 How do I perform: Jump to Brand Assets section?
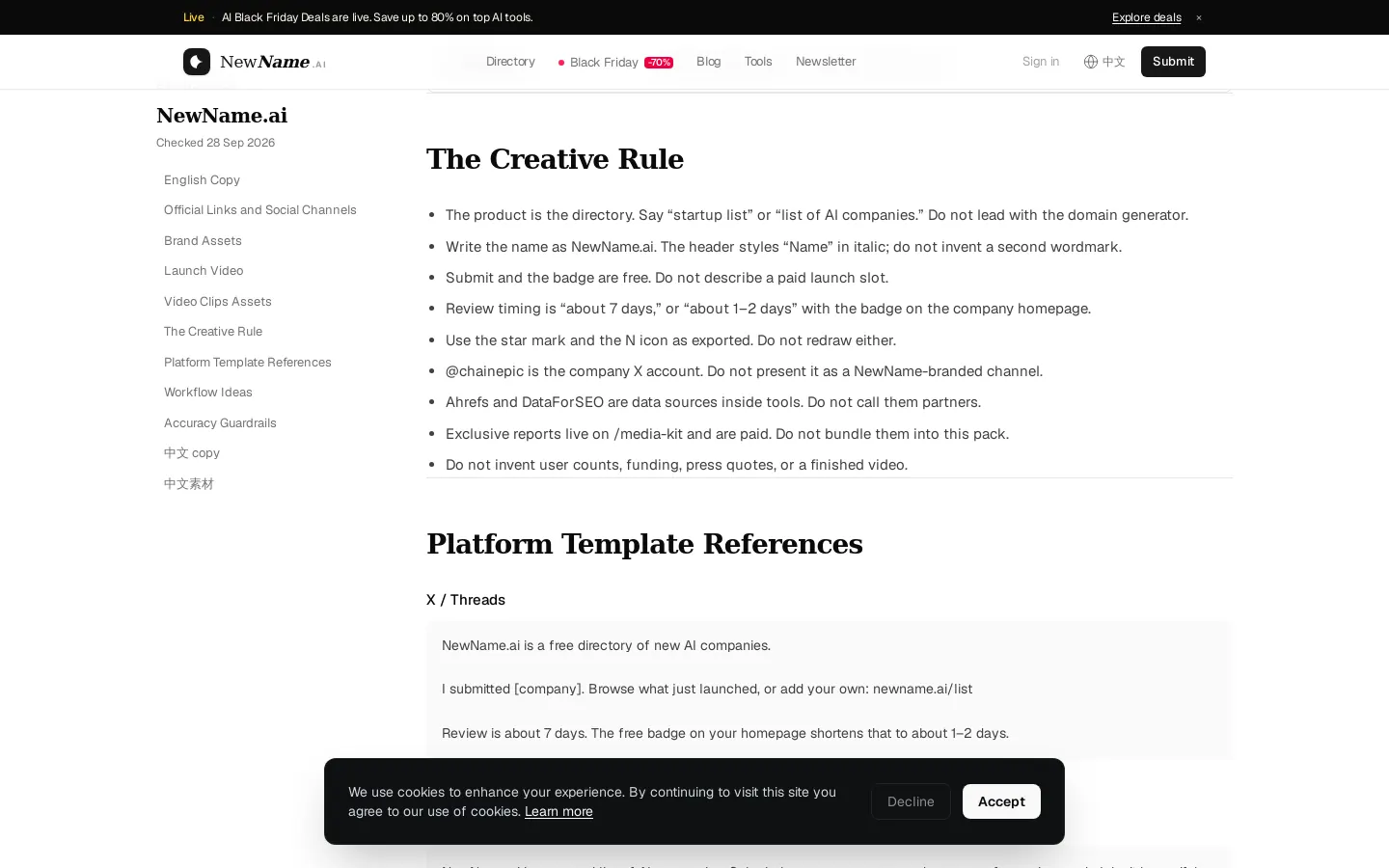(203, 241)
